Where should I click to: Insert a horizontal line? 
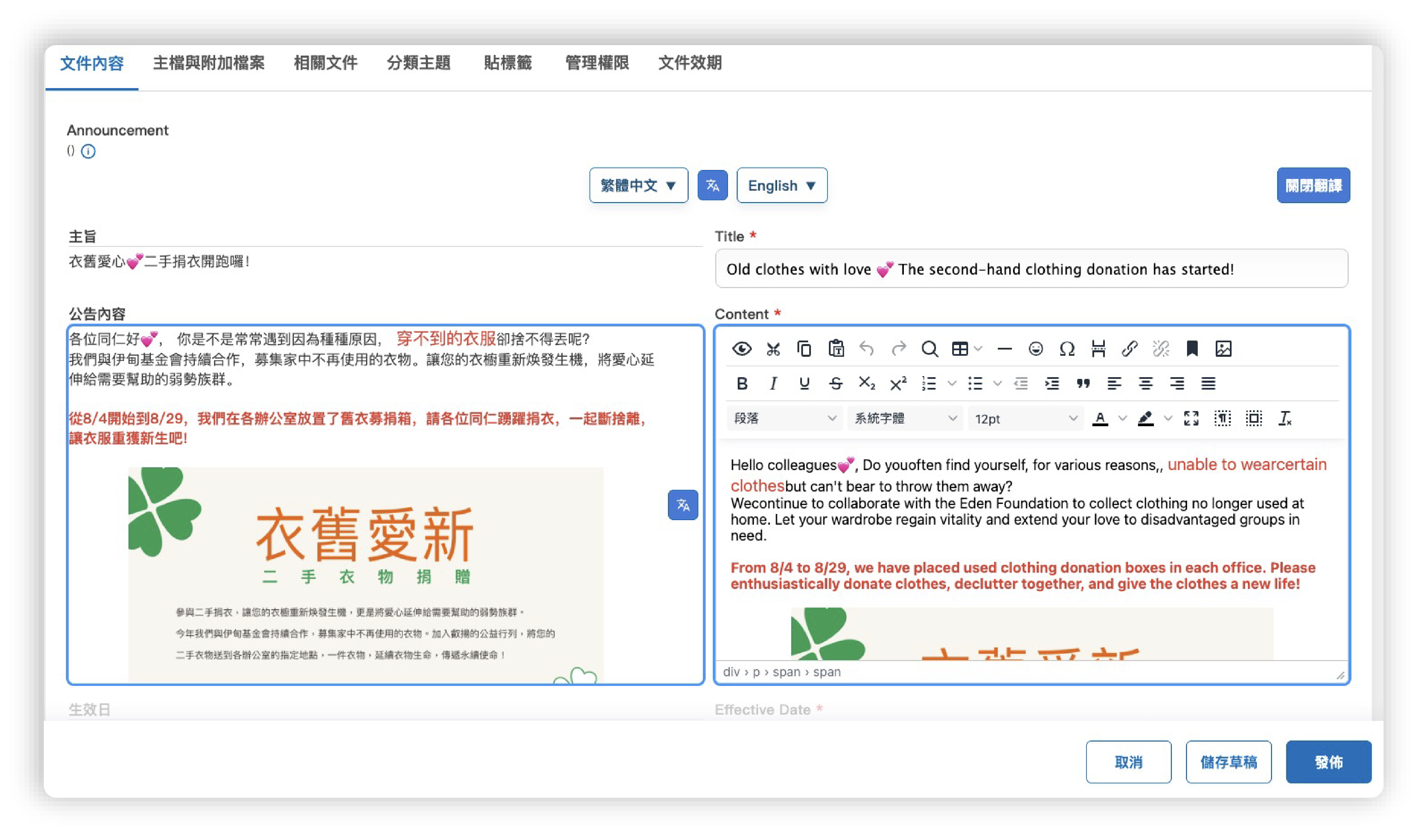(1005, 349)
